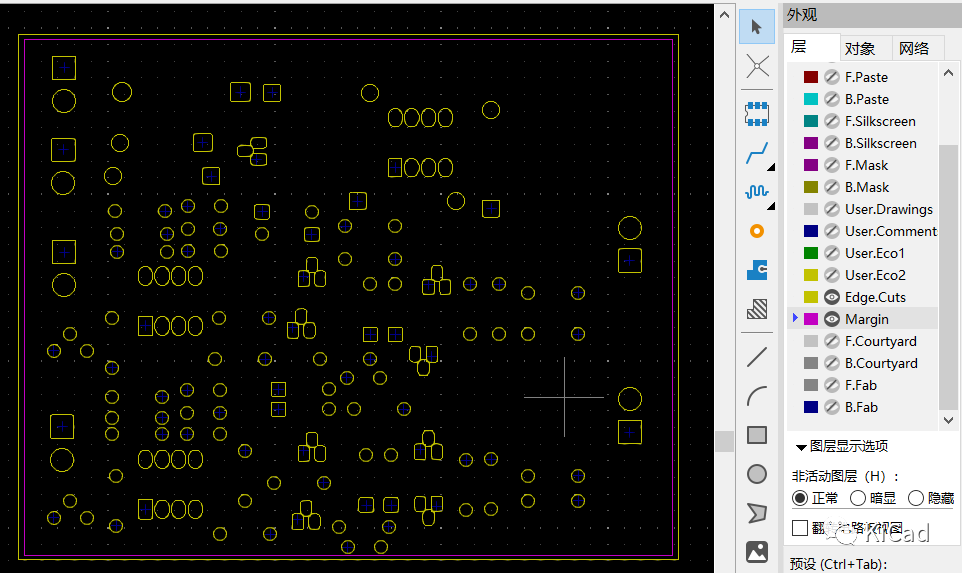962x573 pixels.
Task: Toggle B.Mask layer visibility
Action: point(832,187)
